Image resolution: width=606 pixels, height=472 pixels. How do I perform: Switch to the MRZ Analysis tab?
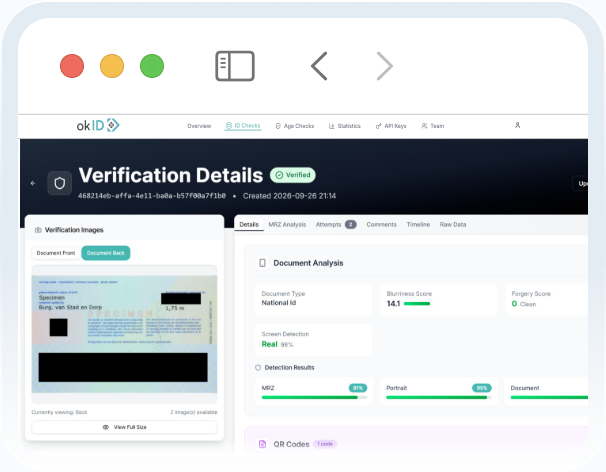click(x=287, y=225)
